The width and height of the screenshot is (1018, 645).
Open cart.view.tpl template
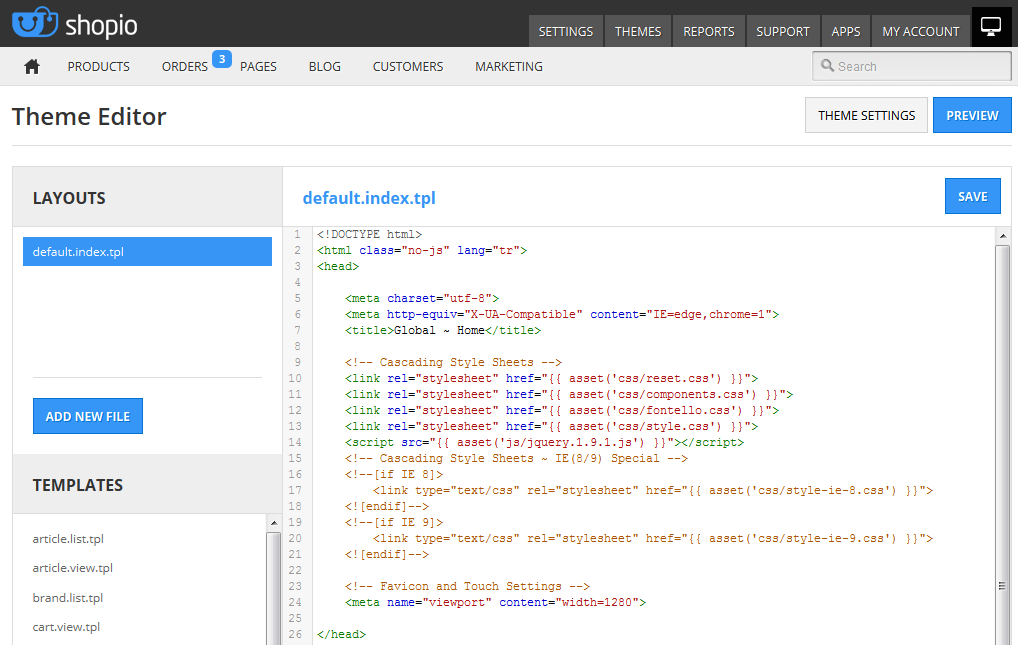point(66,627)
